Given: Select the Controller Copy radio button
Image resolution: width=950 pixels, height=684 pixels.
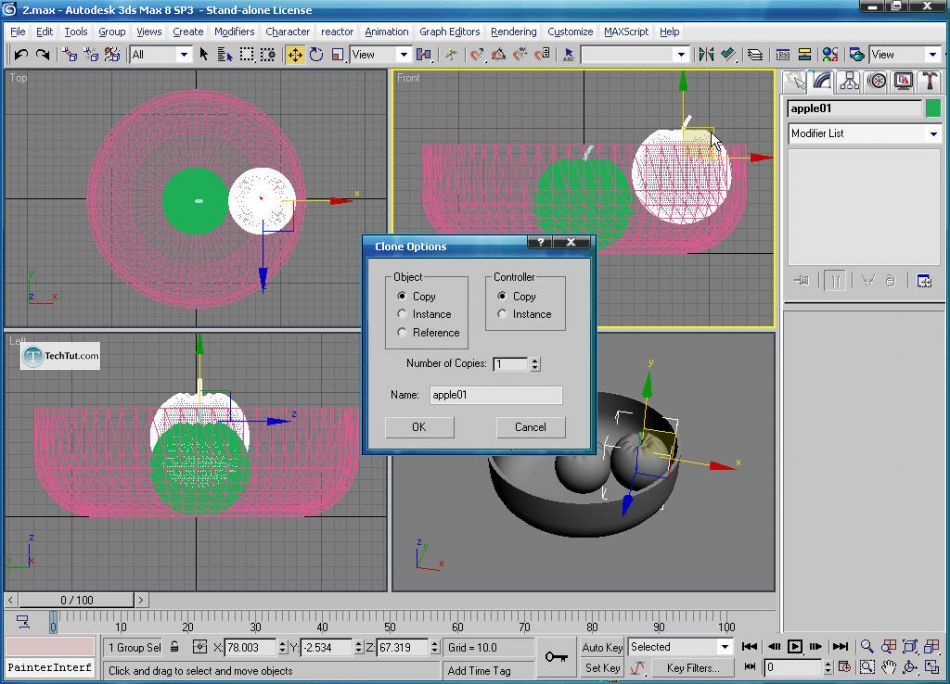Looking at the screenshot, I should pyautogui.click(x=502, y=296).
